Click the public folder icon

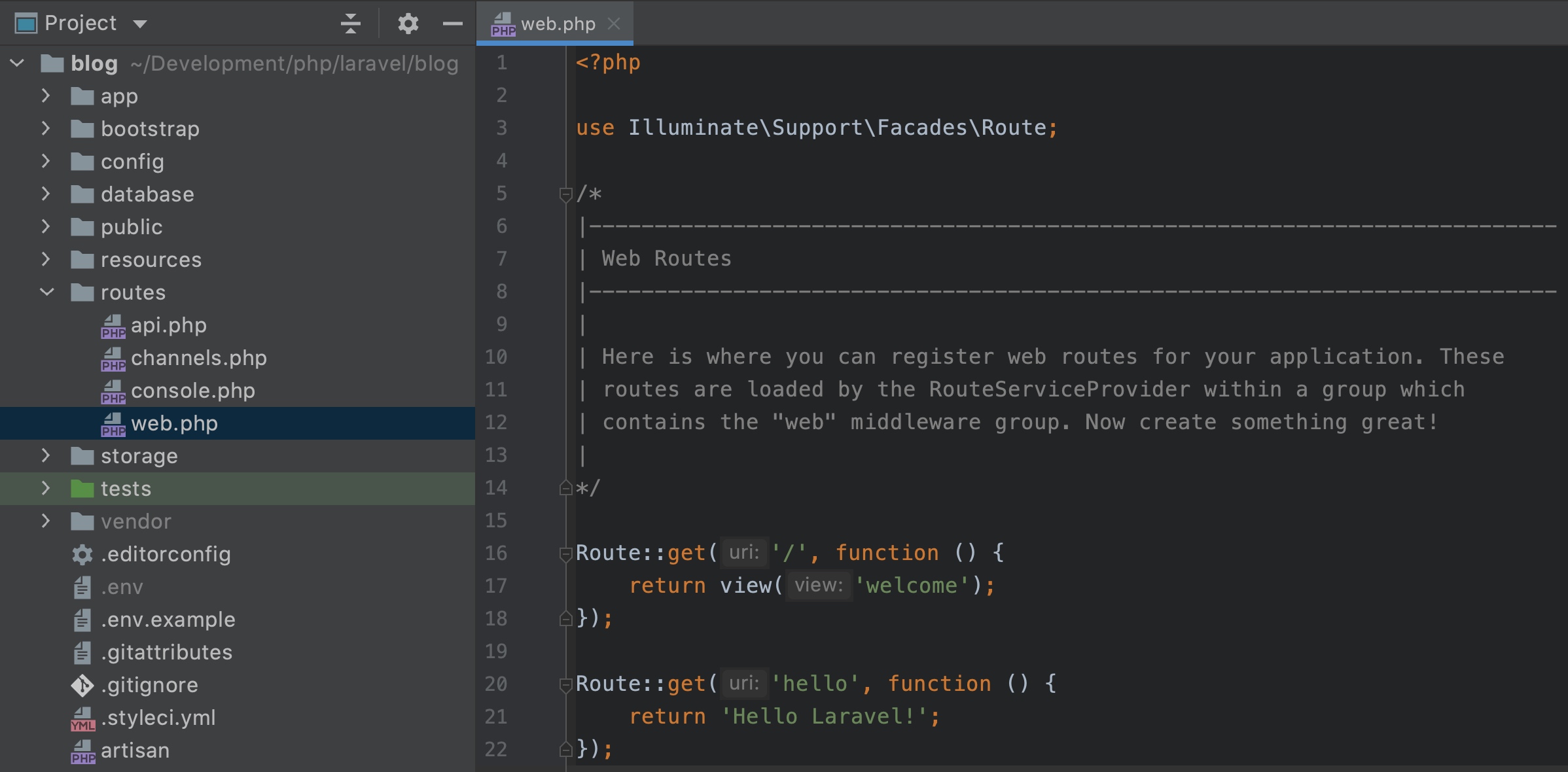82,227
